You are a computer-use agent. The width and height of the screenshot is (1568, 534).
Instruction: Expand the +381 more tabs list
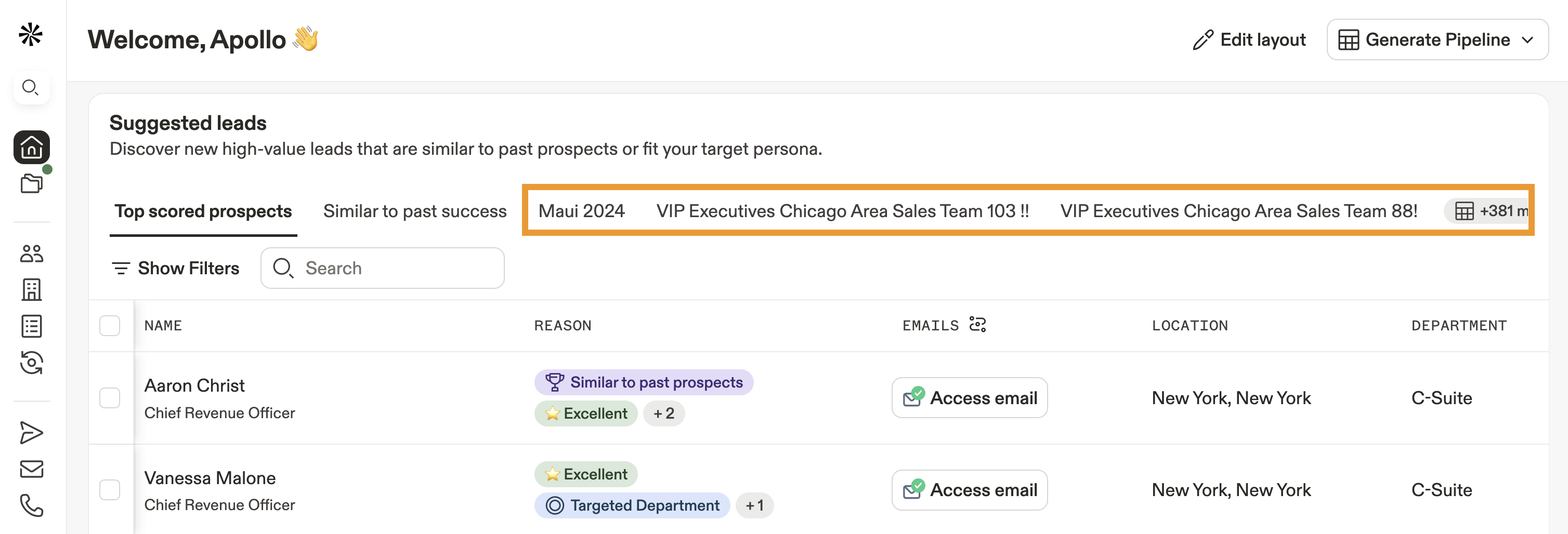(1487, 211)
